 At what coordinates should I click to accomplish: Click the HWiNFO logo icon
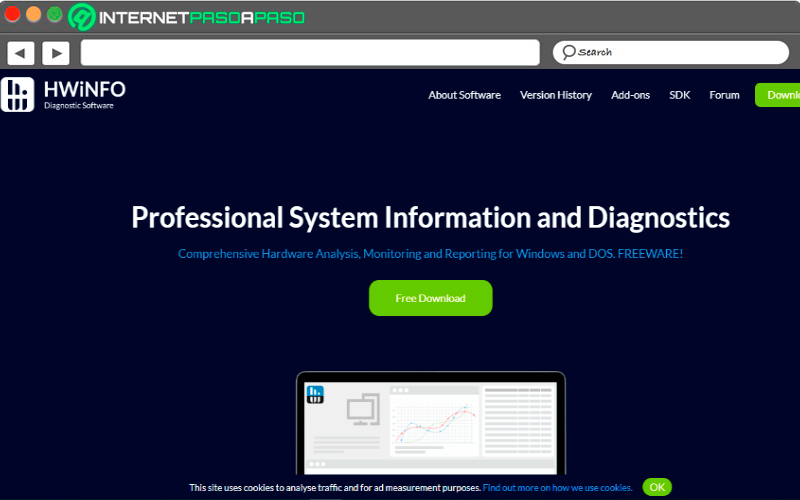[x=17, y=94]
